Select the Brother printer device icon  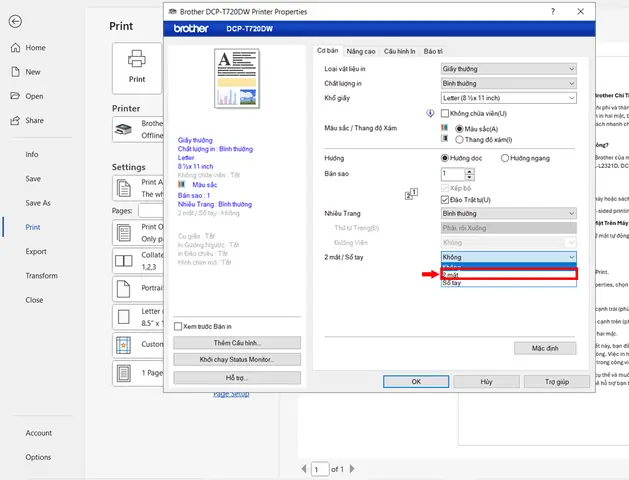click(x=124, y=129)
